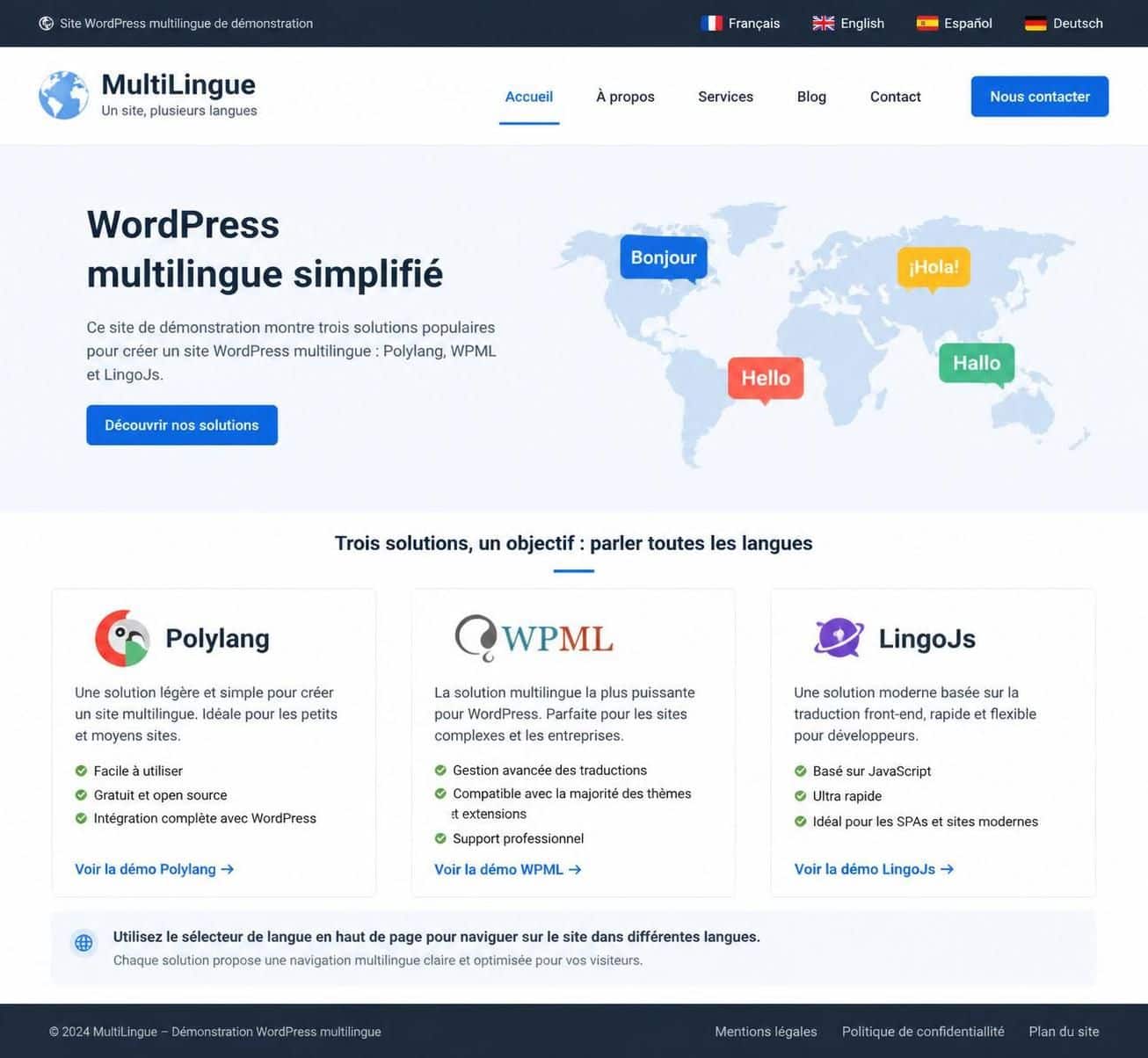Viewport: 1148px width, 1058px height.
Task: Click the French flag icon
Action: pyautogui.click(x=711, y=23)
